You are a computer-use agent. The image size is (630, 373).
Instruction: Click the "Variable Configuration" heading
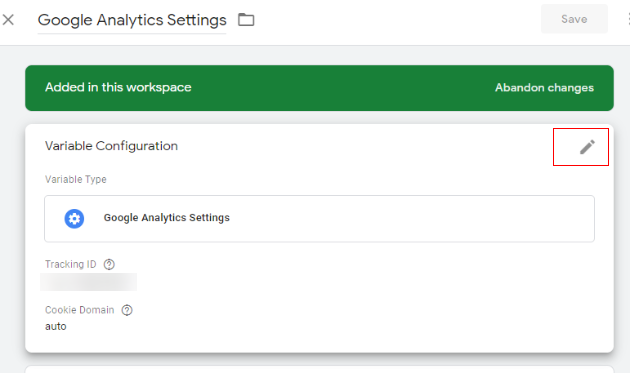pos(111,146)
